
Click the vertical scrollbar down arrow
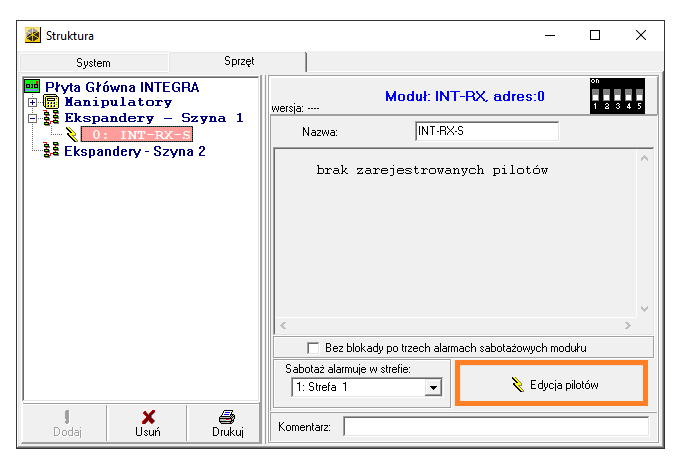pyautogui.click(x=644, y=309)
